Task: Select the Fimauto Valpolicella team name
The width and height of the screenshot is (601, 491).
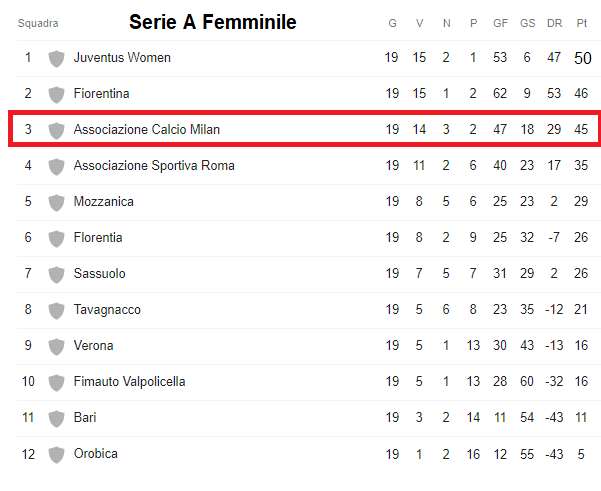Action: [x=129, y=382]
